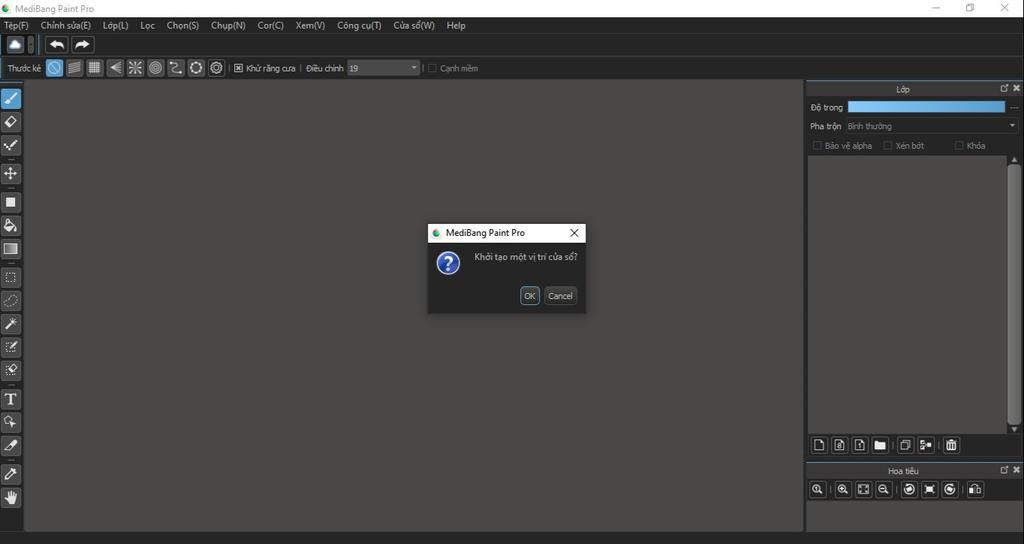Enable grid ruler snap
The image size is (1024, 544).
[x=95, y=68]
